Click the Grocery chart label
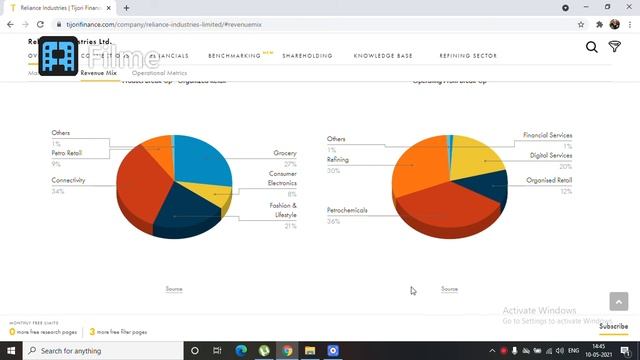This screenshot has width=640, height=360. coord(284,153)
